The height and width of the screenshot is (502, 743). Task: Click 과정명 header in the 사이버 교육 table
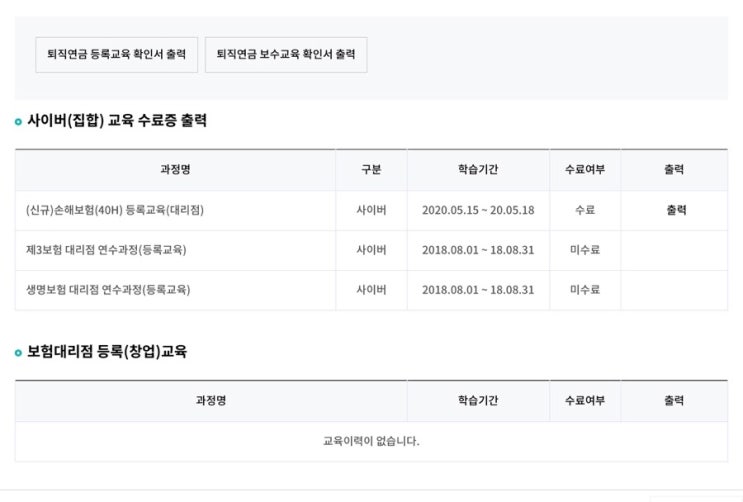click(175, 170)
